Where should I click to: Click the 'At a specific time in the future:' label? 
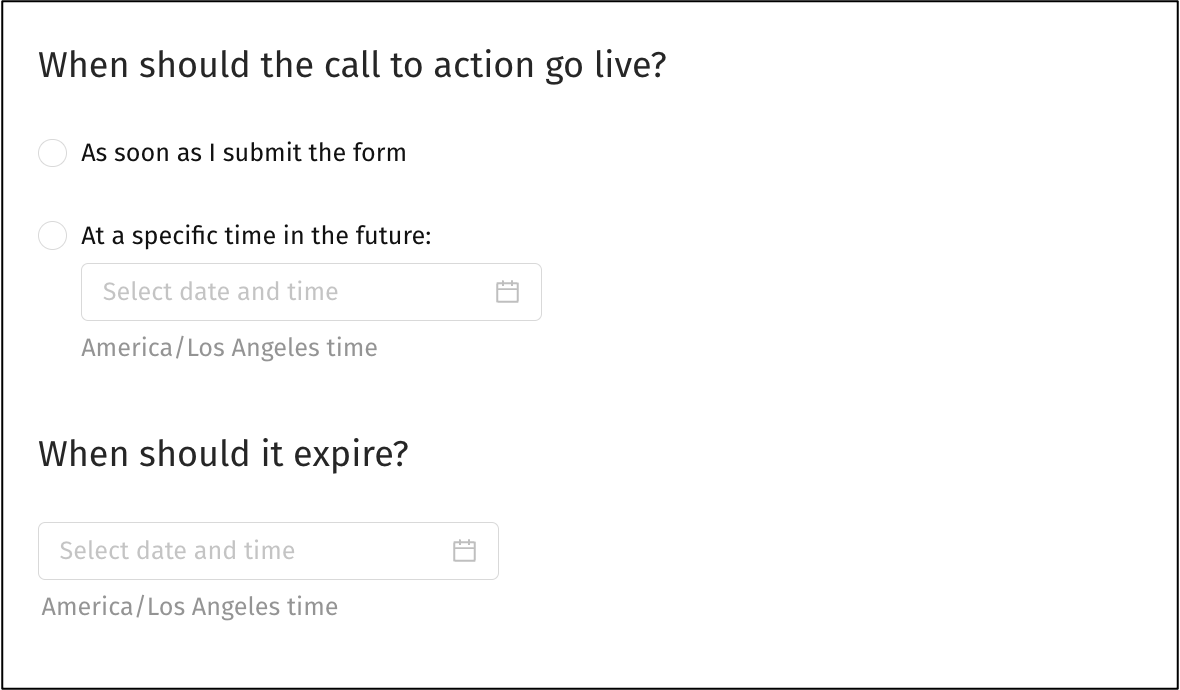coord(256,236)
